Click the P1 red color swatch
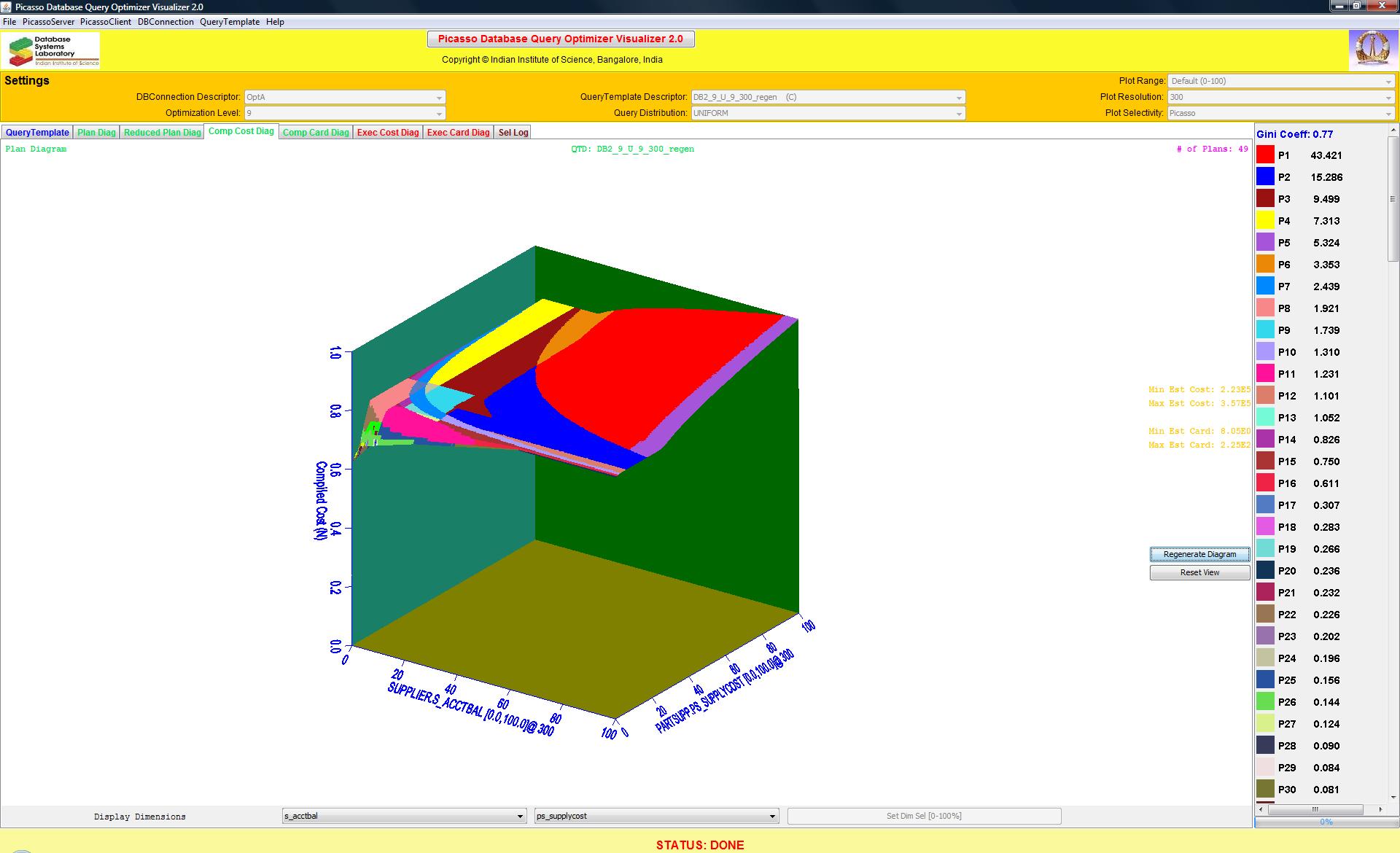 point(1265,155)
